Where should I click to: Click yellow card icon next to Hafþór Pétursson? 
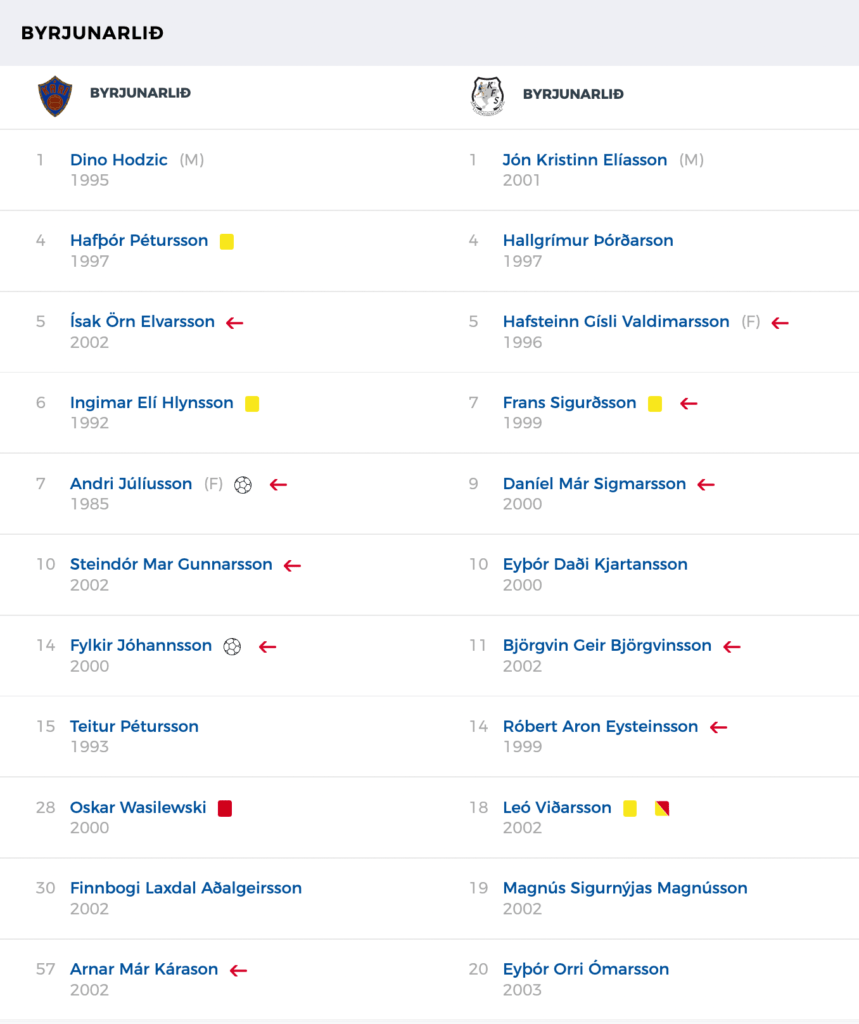227,242
